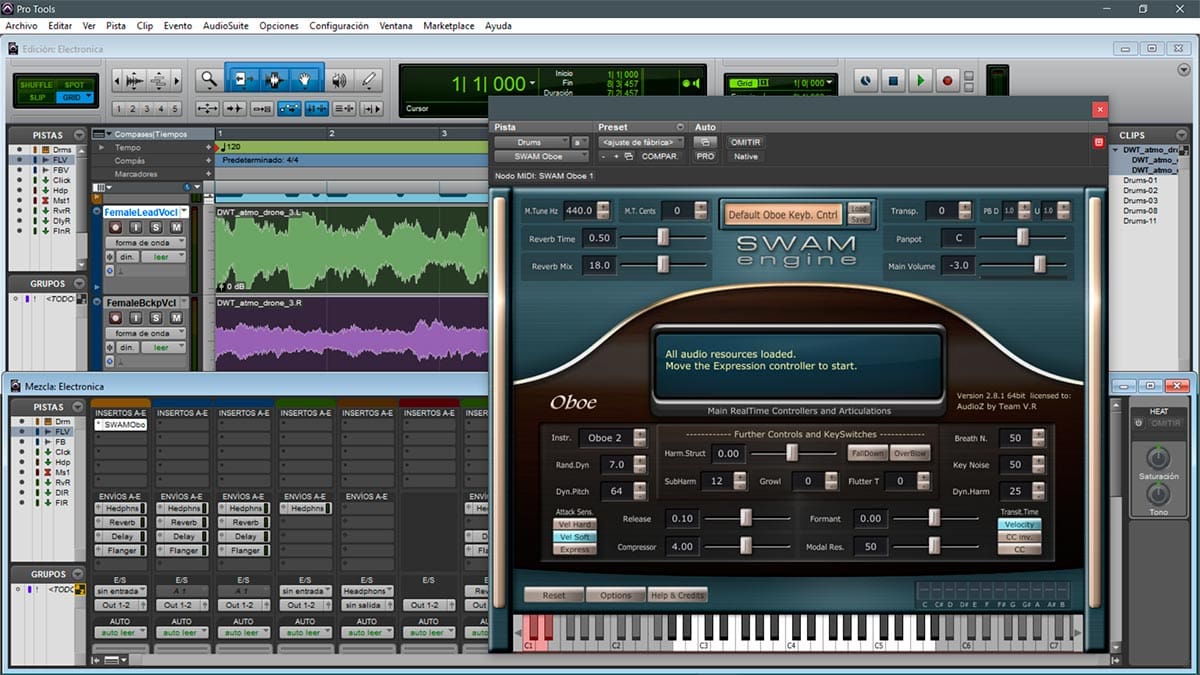The height and width of the screenshot is (675, 1200).
Task: Open the SWAM Oboe insert selector dropdown
Action: pyautogui.click(x=542, y=157)
